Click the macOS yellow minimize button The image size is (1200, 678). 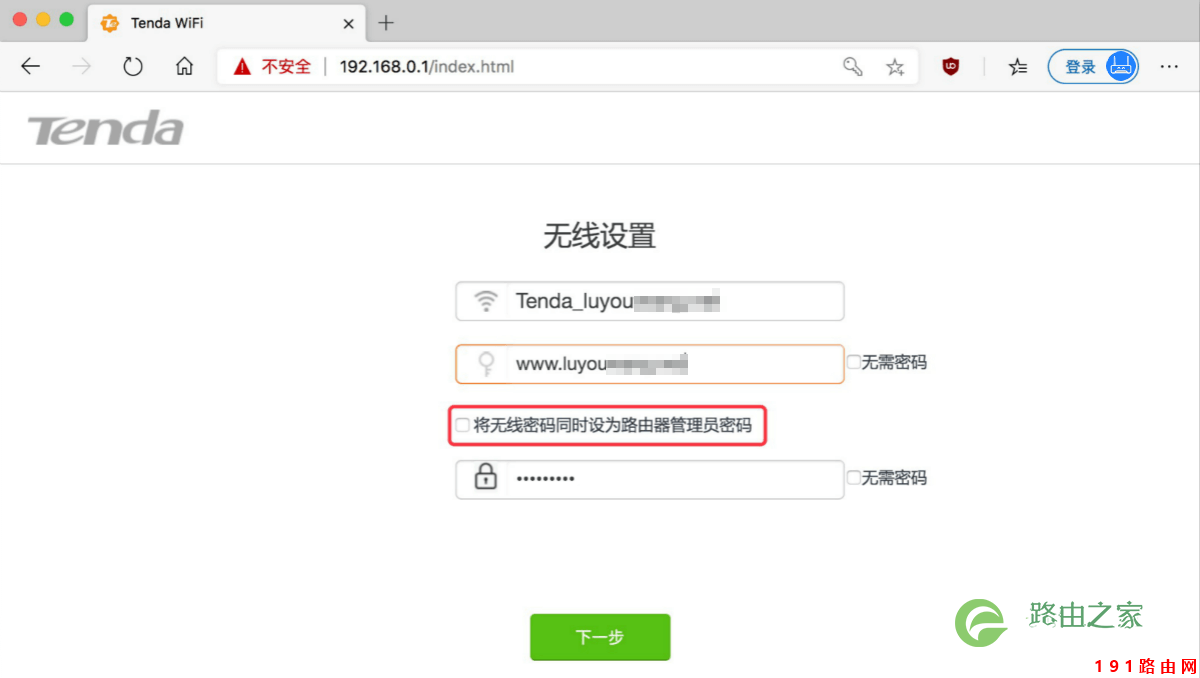pyautogui.click(x=43, y=19)
